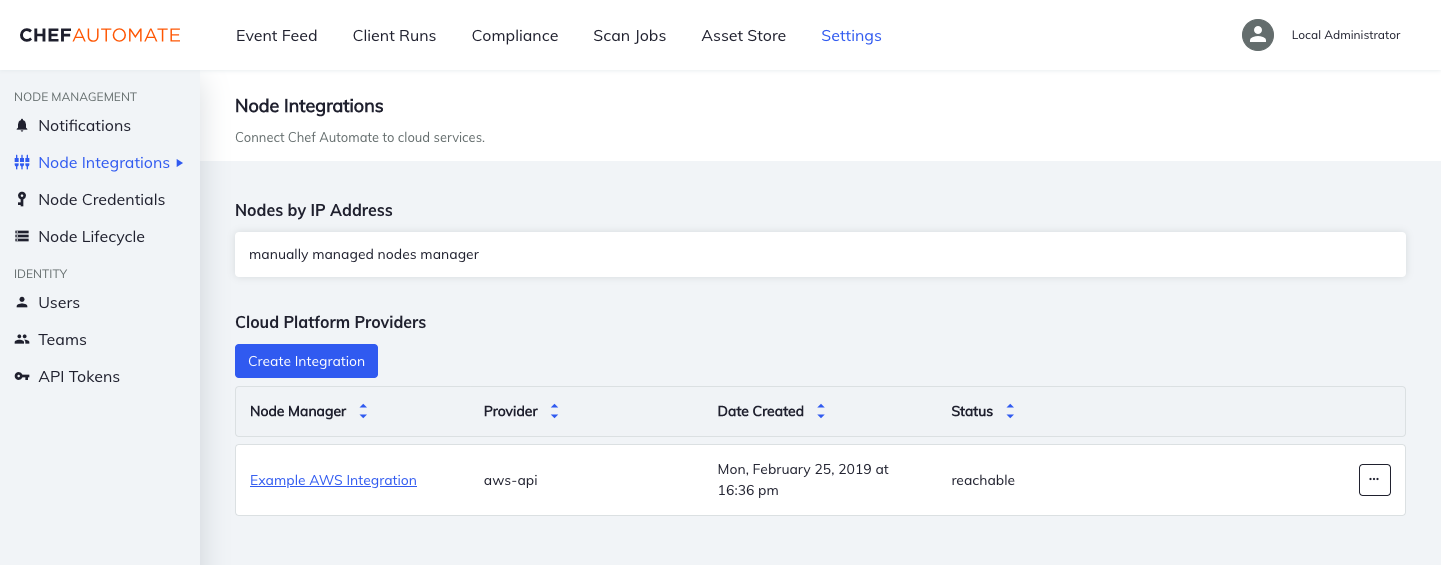Sort table by Status column
This screenshot has width=1441, height=565.
(x=1010, y=412)
